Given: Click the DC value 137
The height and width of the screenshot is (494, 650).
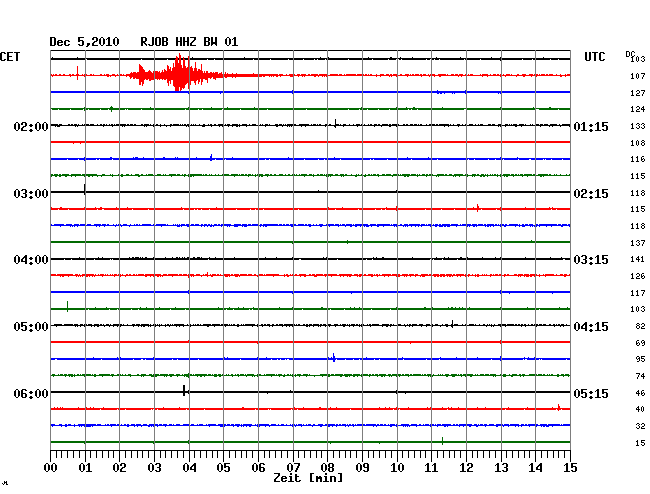Looking at the screenshot, I should tap(638, 243).
